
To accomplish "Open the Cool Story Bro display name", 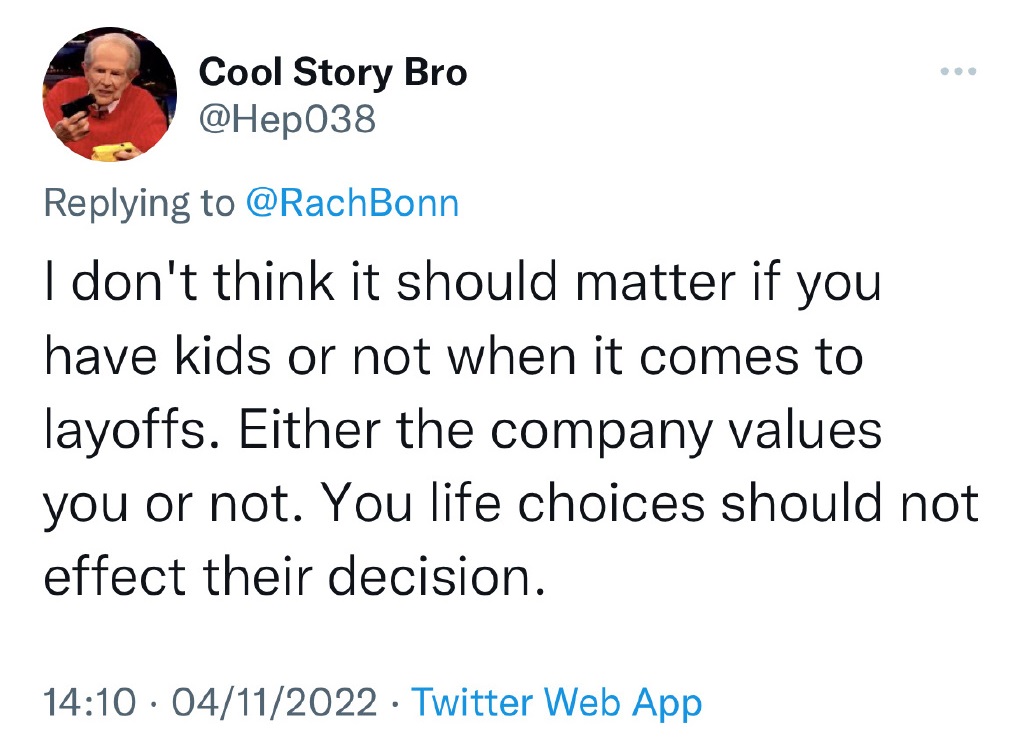I will point(333,72).
